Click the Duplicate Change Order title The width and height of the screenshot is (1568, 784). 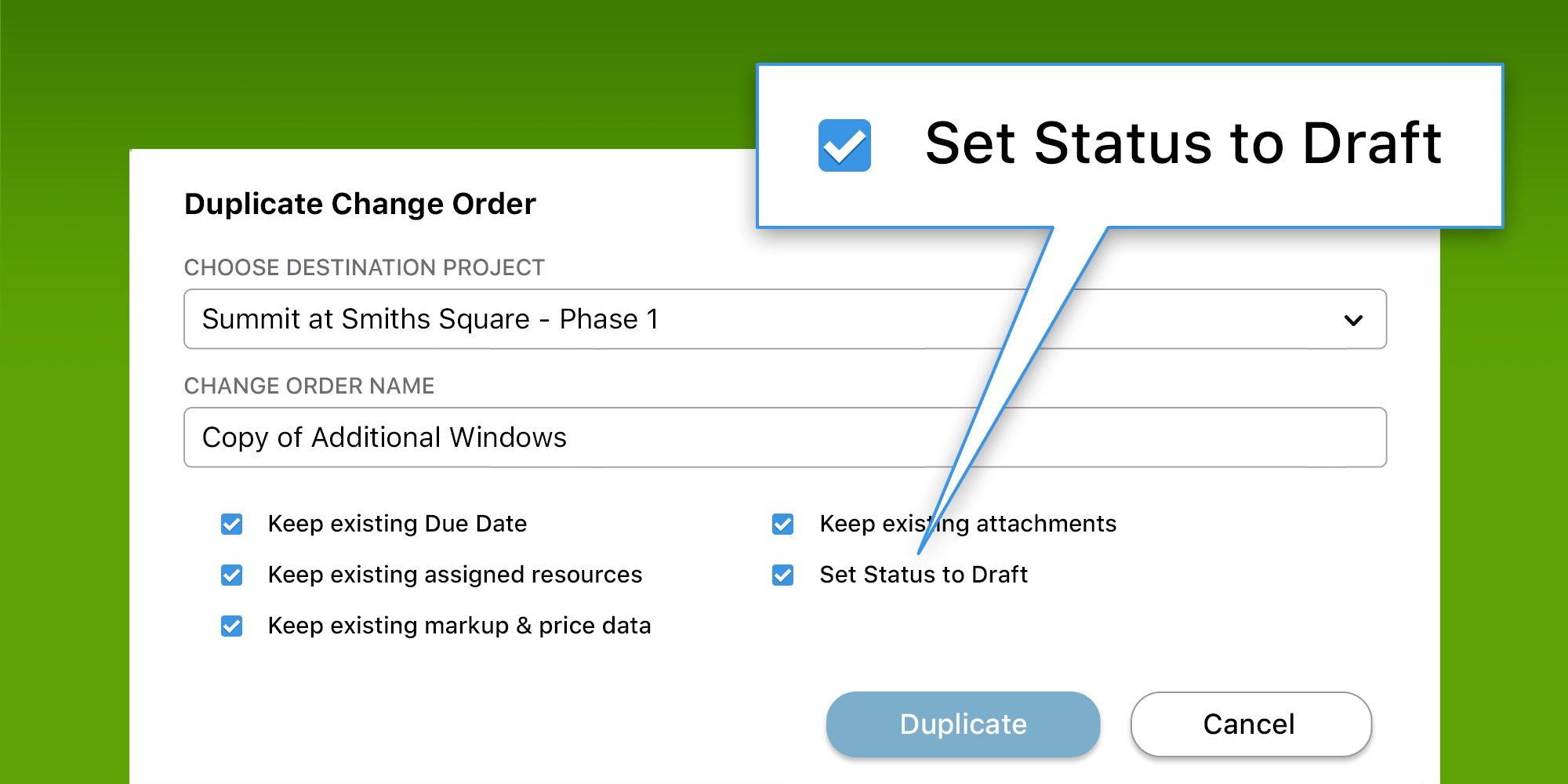tap(360, 204)
